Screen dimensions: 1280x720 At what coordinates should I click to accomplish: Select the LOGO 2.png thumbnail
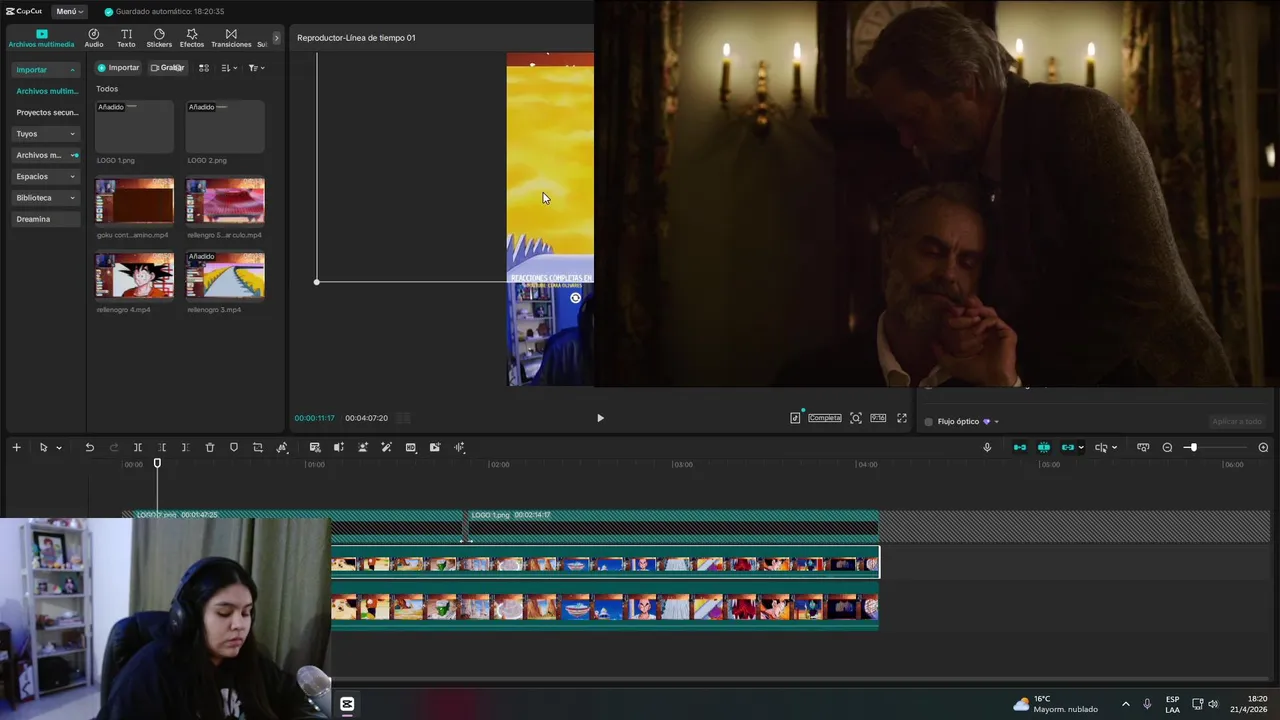point(225,127)
